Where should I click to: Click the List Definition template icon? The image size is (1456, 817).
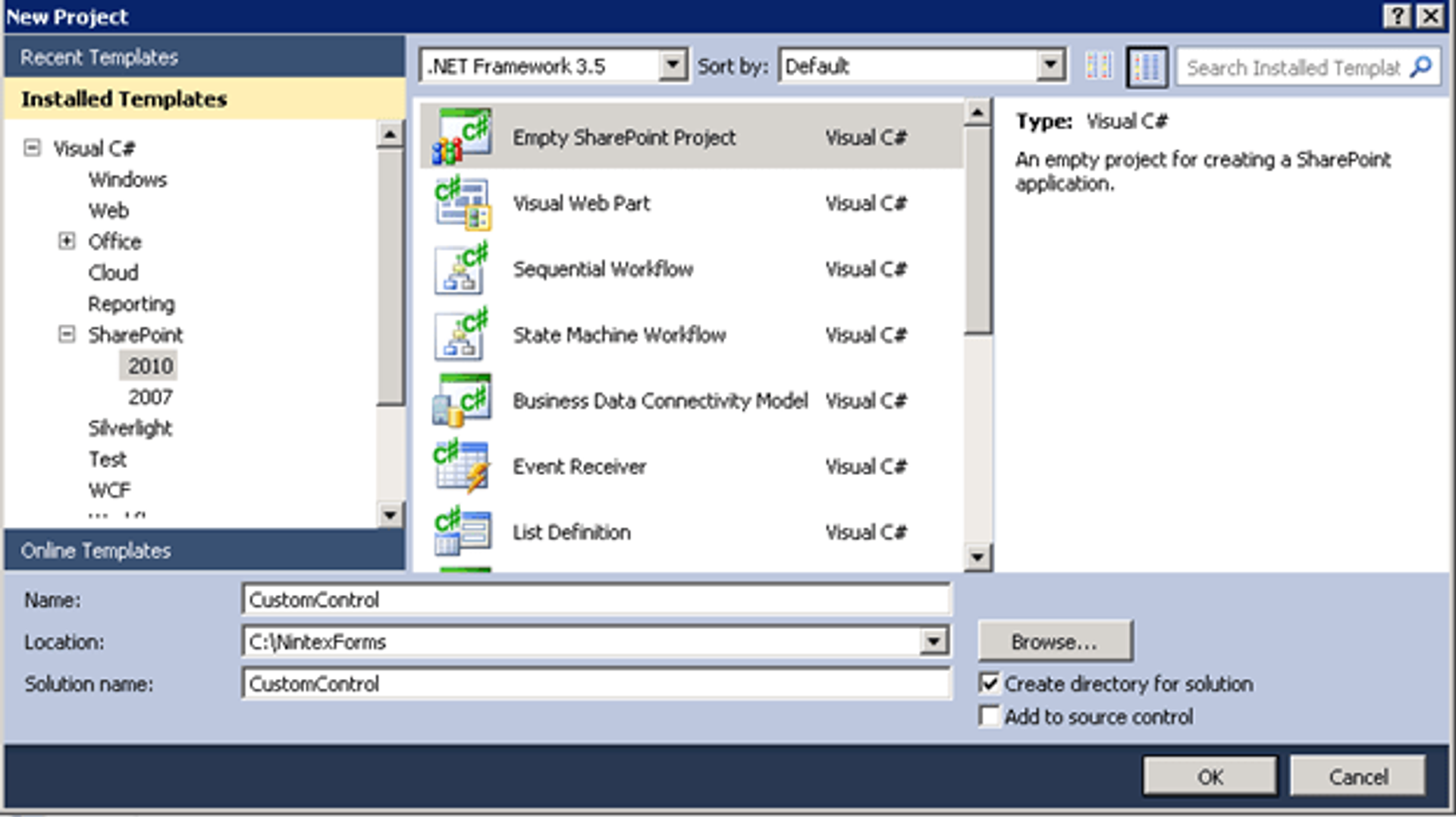click(462, 531)
